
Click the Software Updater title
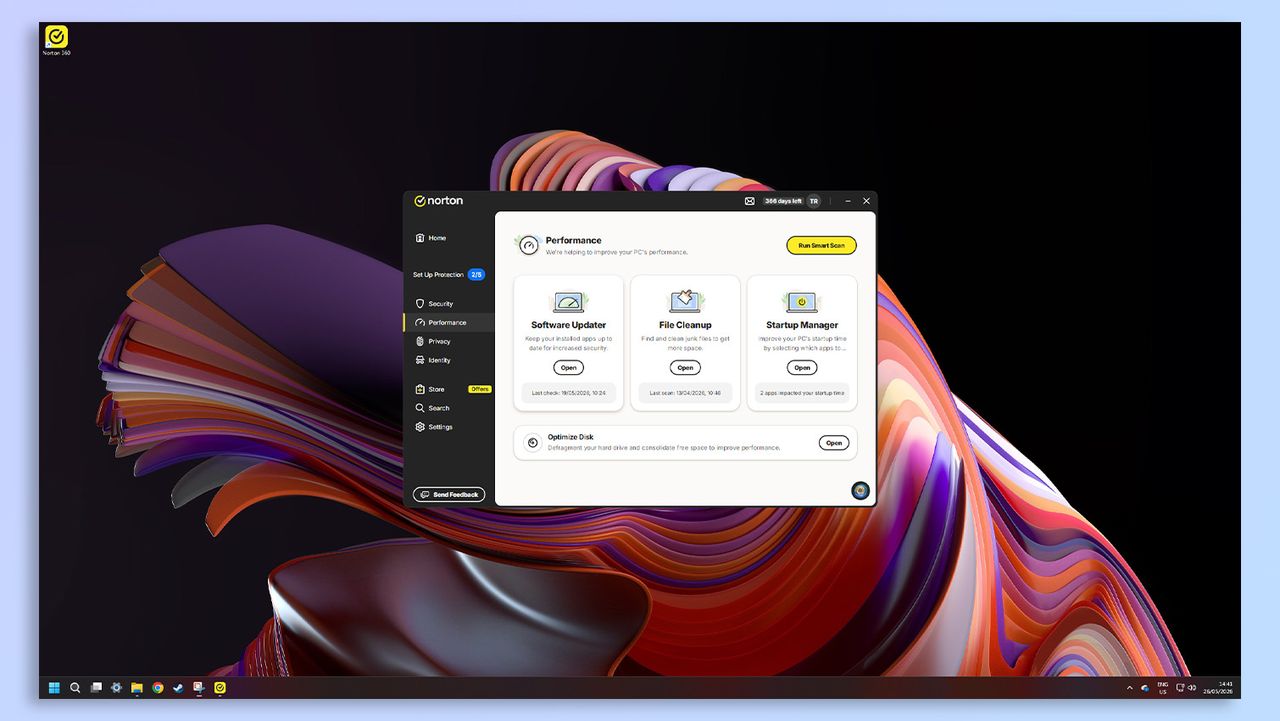(568, 325)
